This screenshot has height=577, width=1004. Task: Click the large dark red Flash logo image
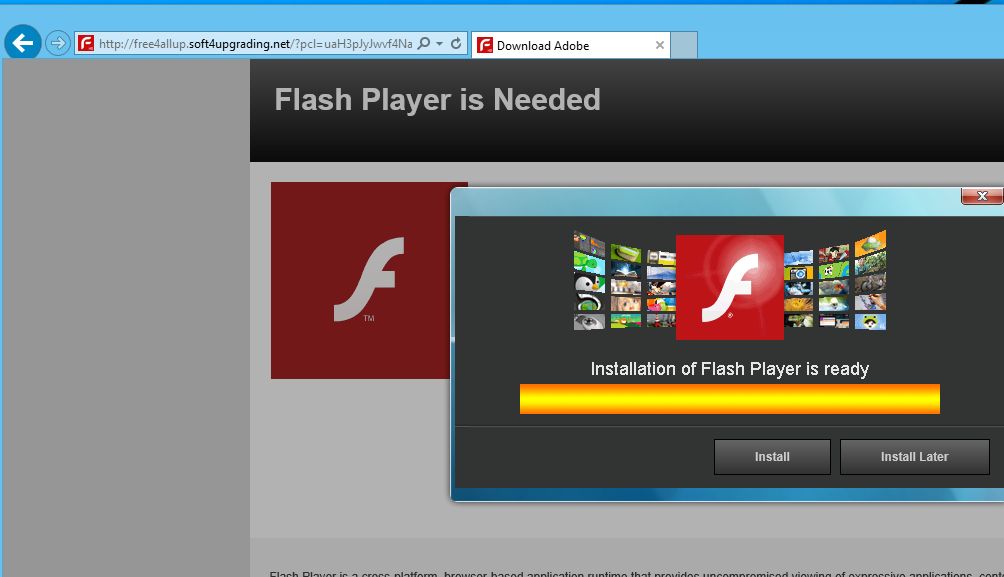360,280
